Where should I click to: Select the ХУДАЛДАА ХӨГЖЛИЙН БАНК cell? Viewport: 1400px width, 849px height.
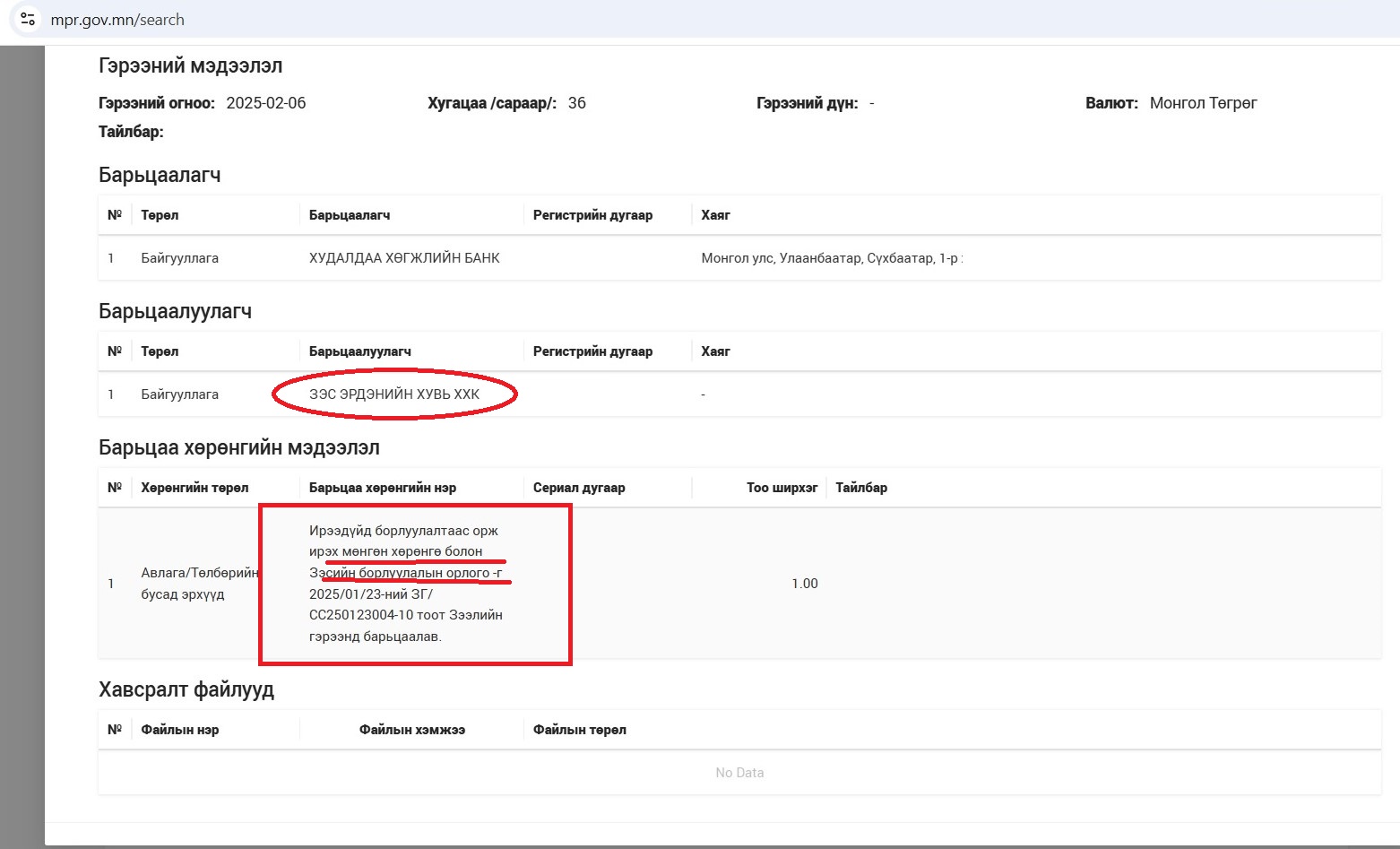point(404,258)
